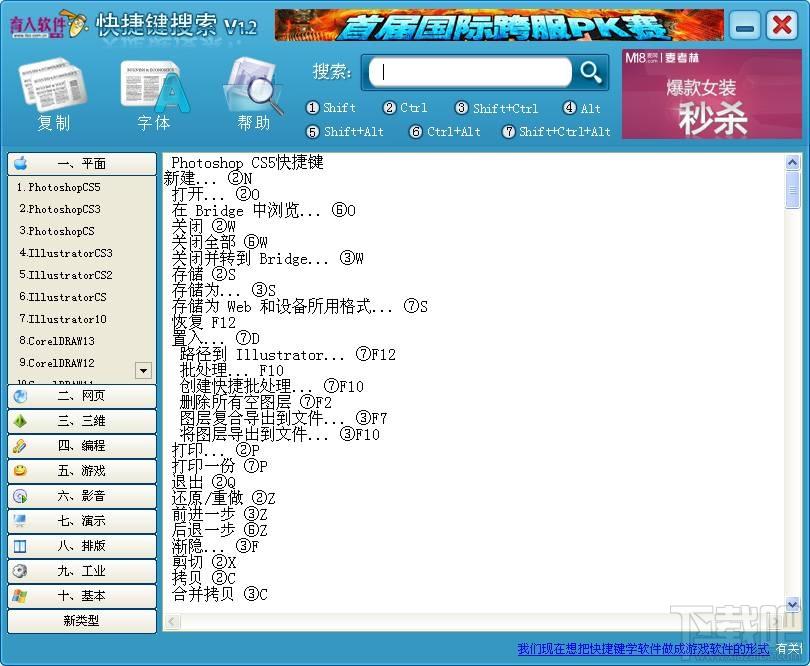Screen dimensions: 810x666
Task: Open the 六、影音 category
Action: [x=82, y=496]
